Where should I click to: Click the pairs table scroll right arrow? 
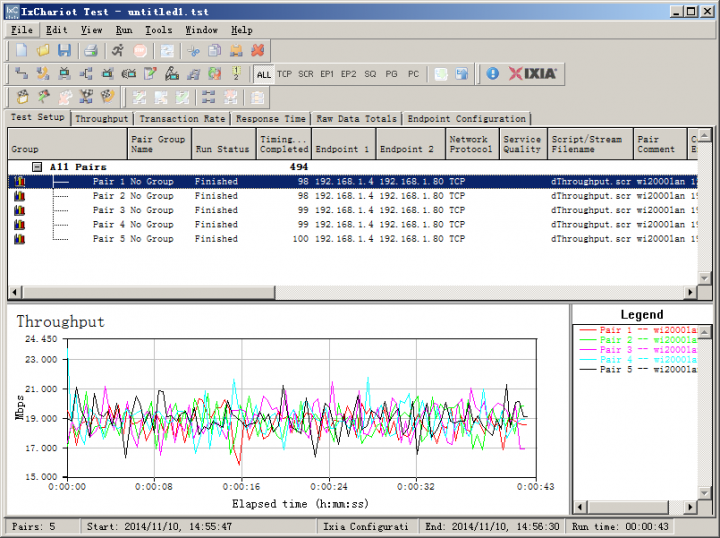[690, 292]
